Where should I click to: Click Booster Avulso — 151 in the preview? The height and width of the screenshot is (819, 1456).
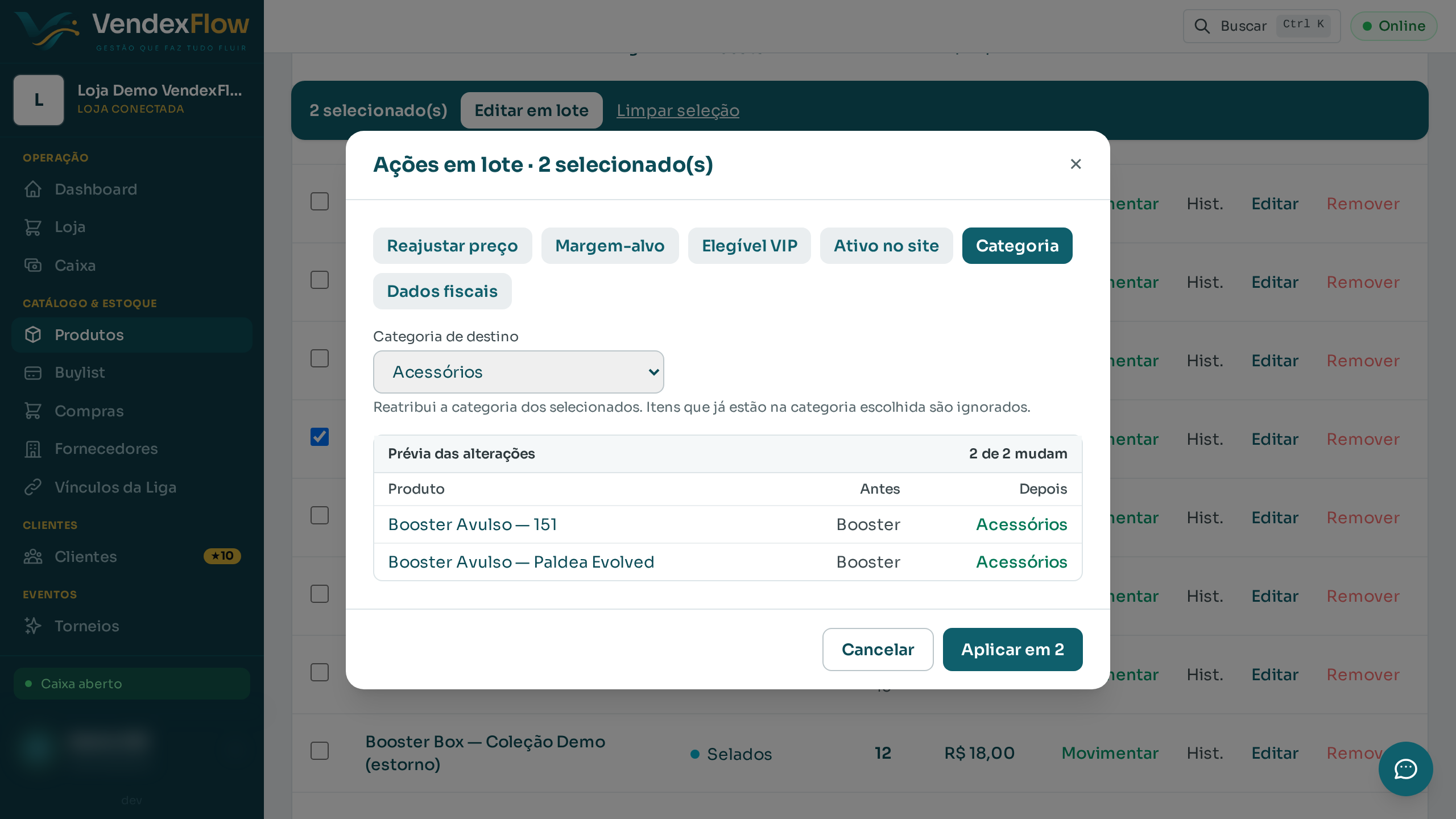tap(473, 524)
